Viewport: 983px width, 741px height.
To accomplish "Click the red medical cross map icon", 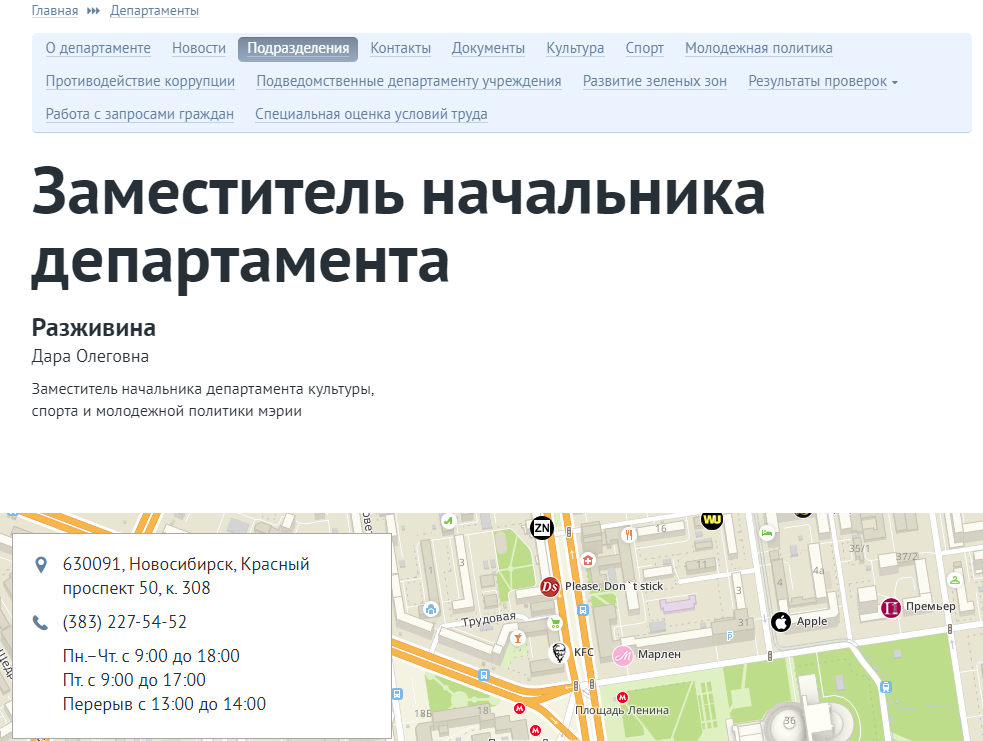I will pyautogui.click(x=587, y=560).
